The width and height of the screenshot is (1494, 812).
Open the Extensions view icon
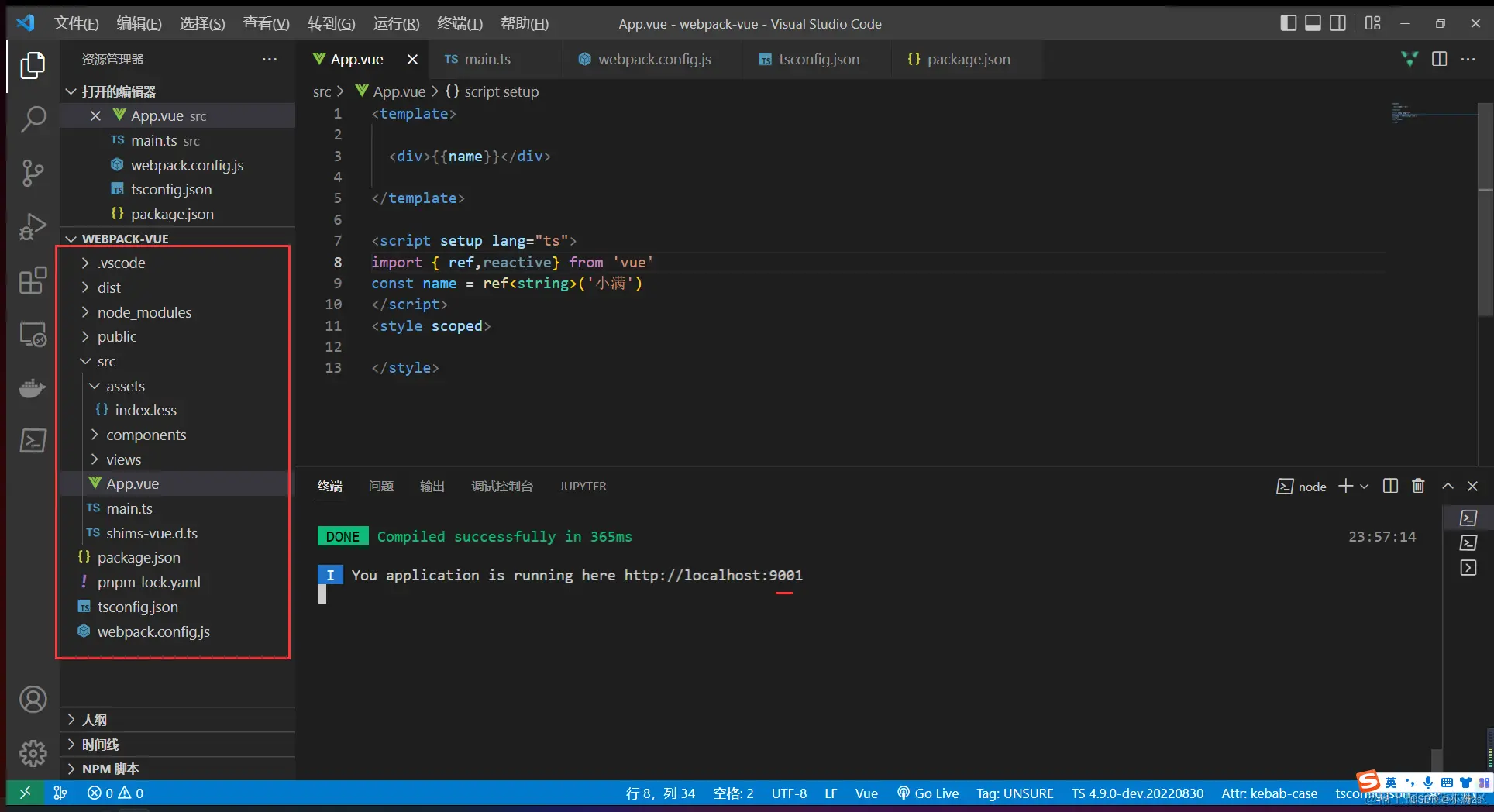(33, 280)
